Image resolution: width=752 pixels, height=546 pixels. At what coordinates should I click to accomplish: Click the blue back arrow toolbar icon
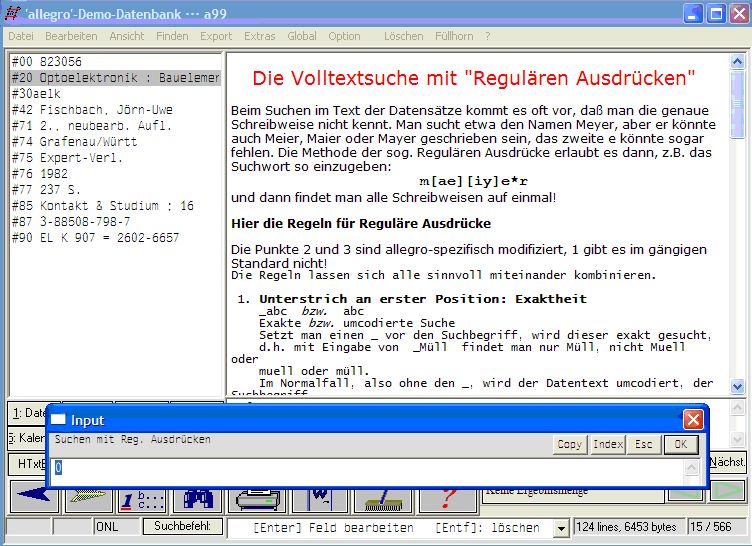35,500
